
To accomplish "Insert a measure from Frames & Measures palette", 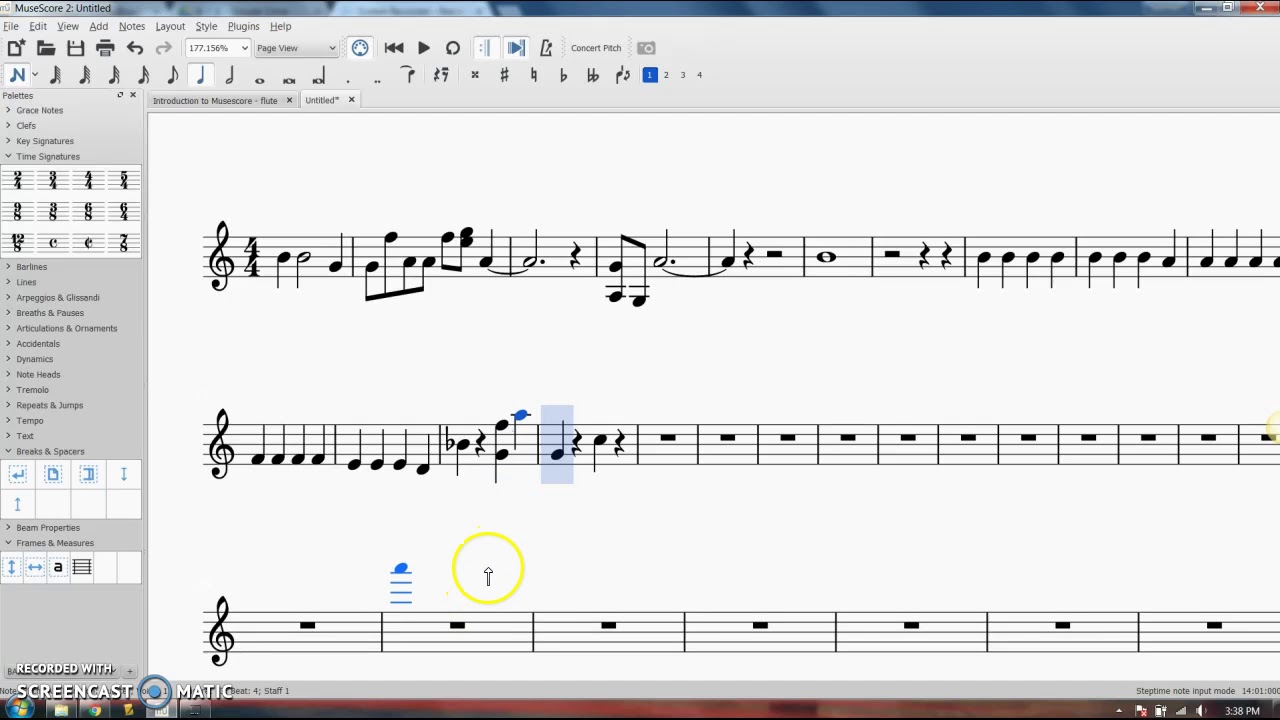I will coord(82,567).
